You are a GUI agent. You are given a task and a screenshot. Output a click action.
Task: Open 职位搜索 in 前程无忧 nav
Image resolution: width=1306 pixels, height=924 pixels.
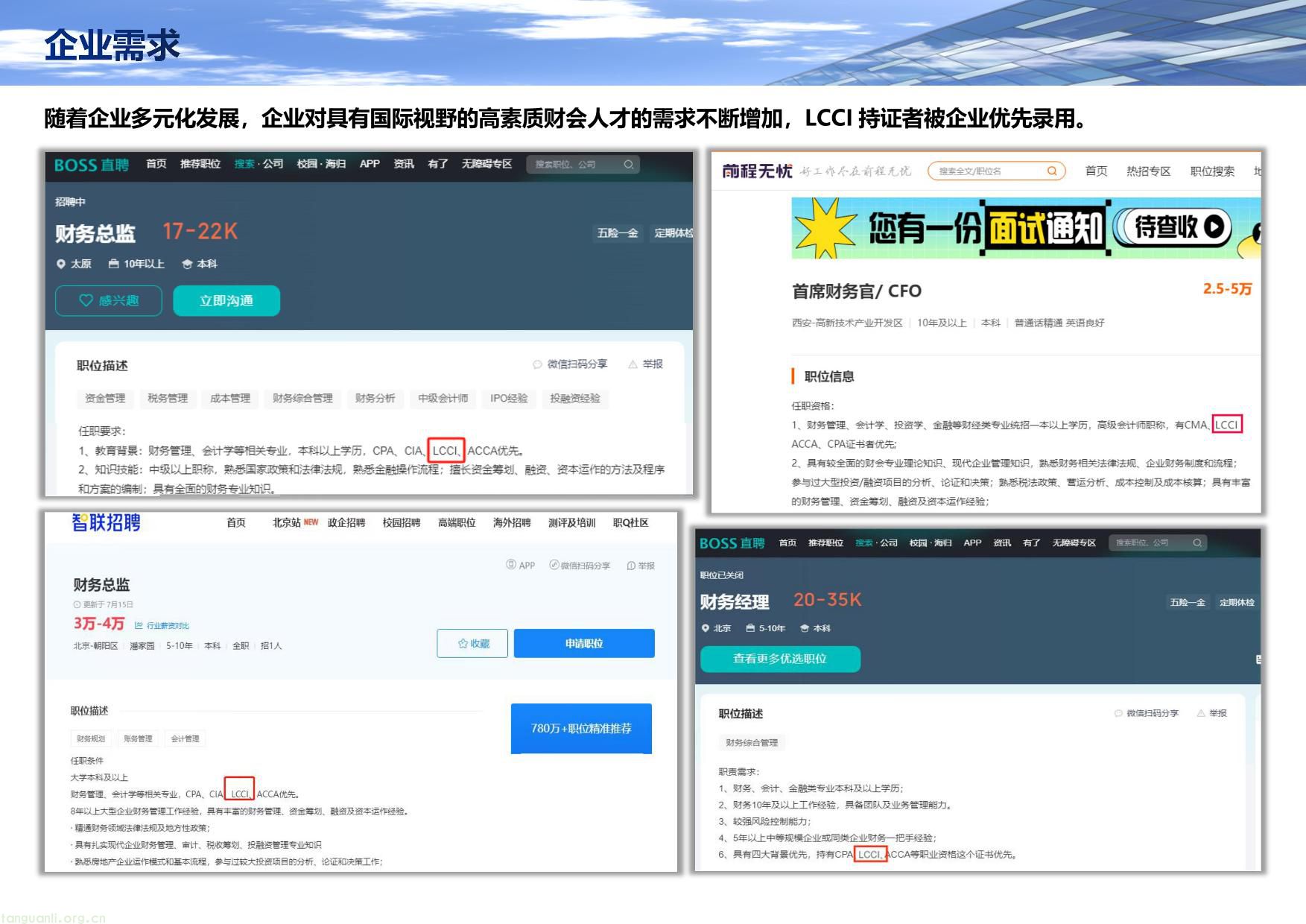1212,171
